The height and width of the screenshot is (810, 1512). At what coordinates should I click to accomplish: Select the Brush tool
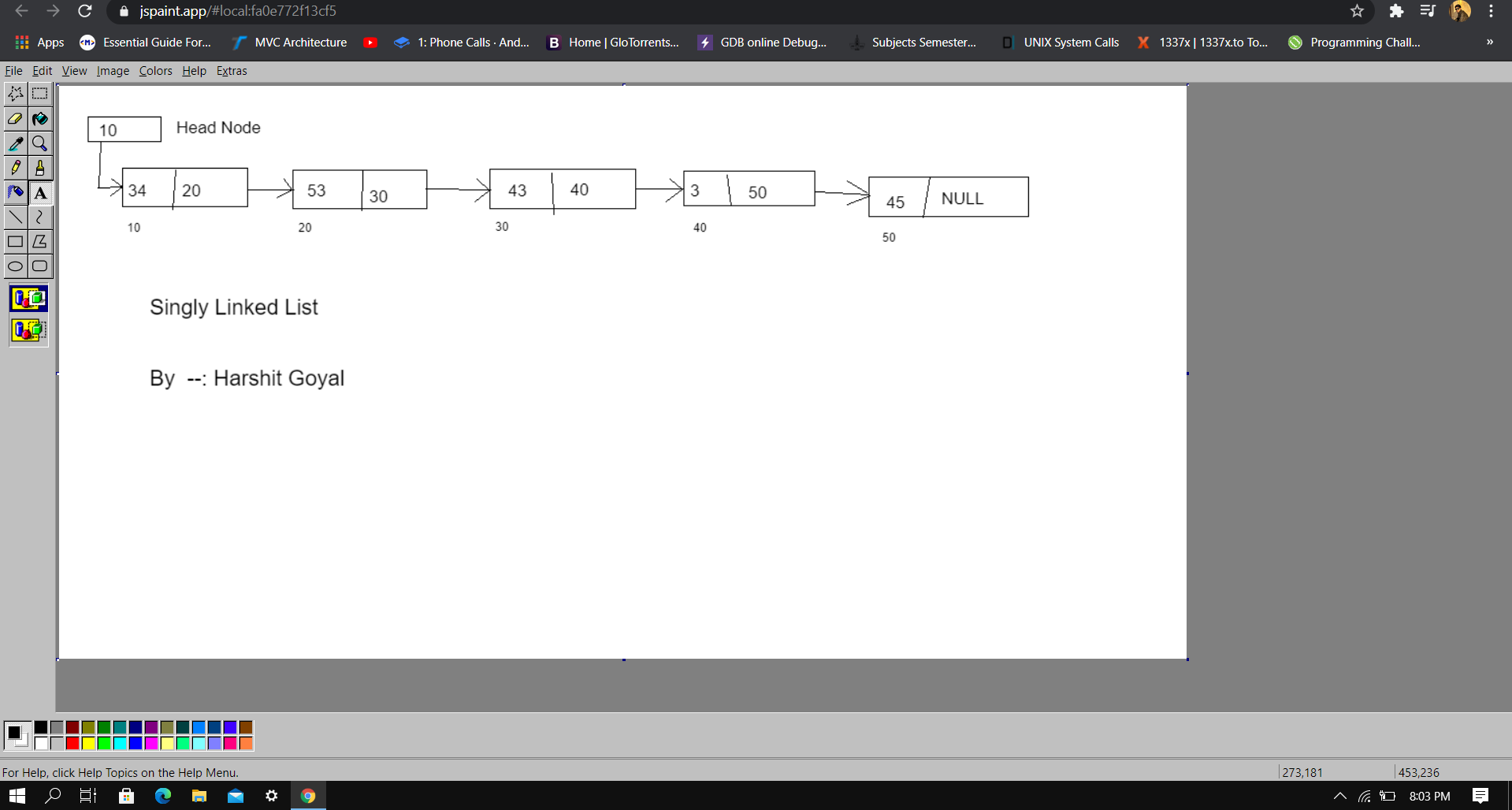point(40,168)
